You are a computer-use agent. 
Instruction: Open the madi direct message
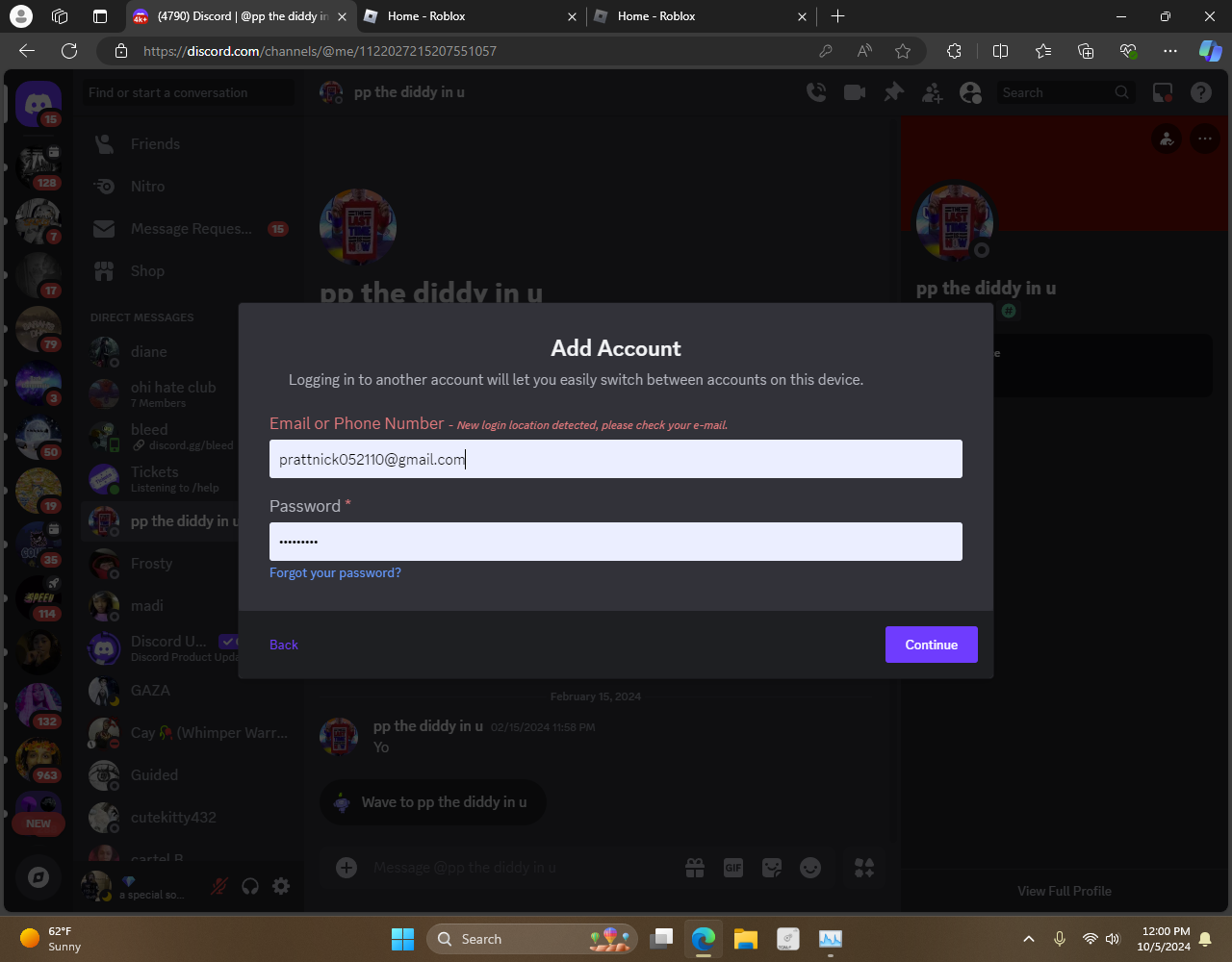click(x=160, y=606)
